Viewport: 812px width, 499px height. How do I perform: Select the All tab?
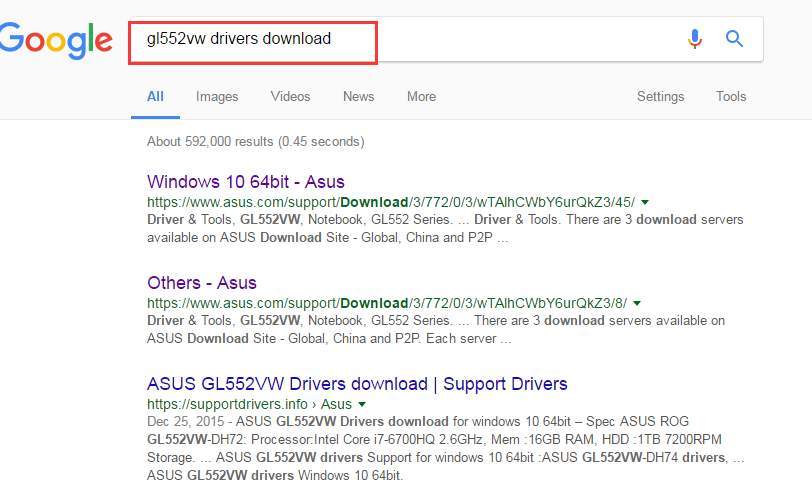155,96
